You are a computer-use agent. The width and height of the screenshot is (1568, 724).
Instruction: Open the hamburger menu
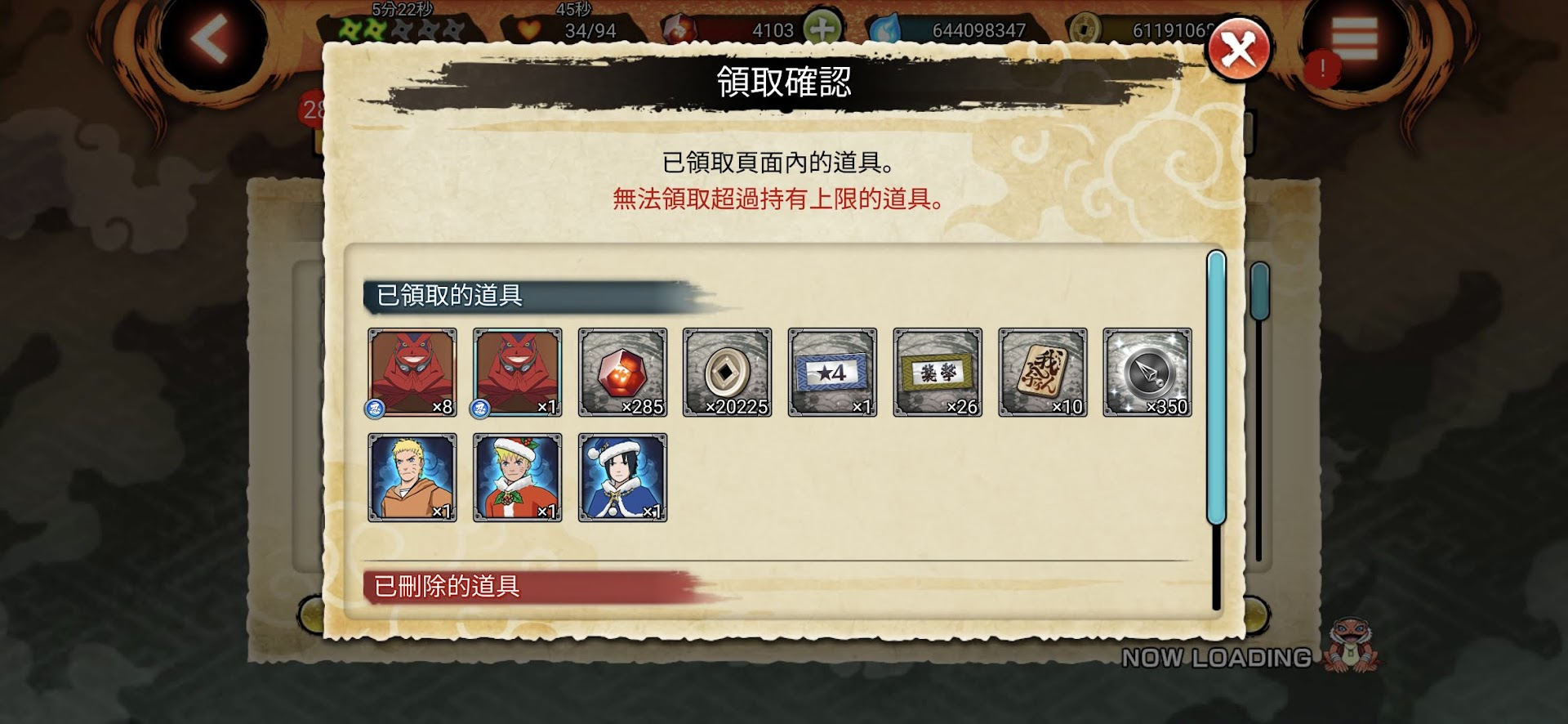(x=1355, y=40)
